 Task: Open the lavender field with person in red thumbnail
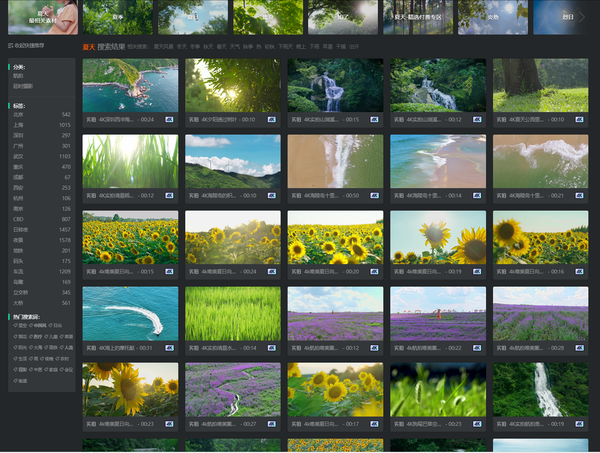click(438, 313)
